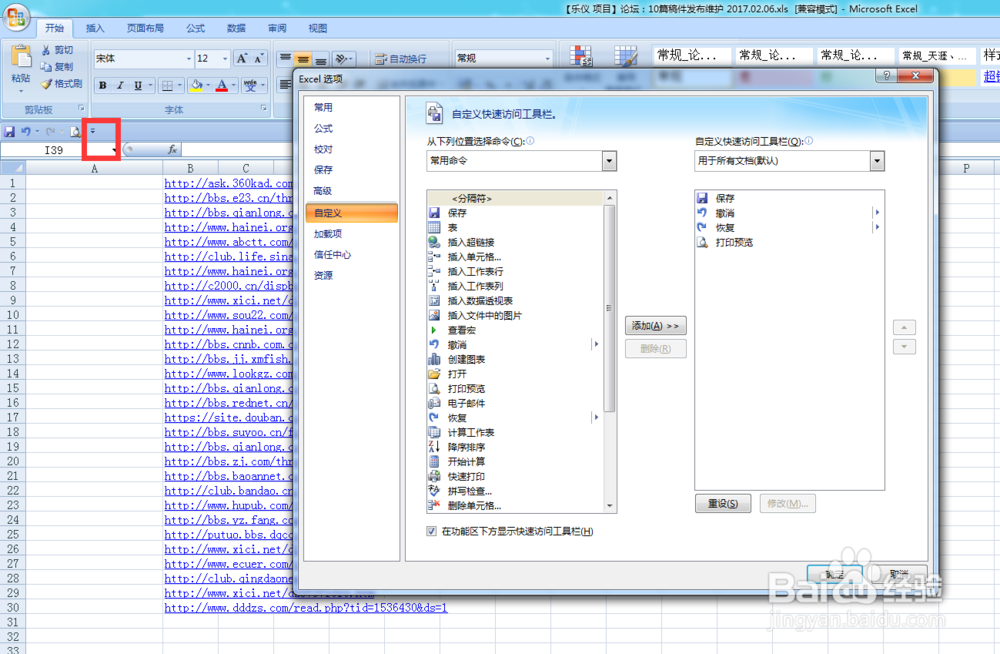Screen dimensions: 1000x654
Task: Switch to the 数据 ribbon tab
Action: click(x=236, y=28)
